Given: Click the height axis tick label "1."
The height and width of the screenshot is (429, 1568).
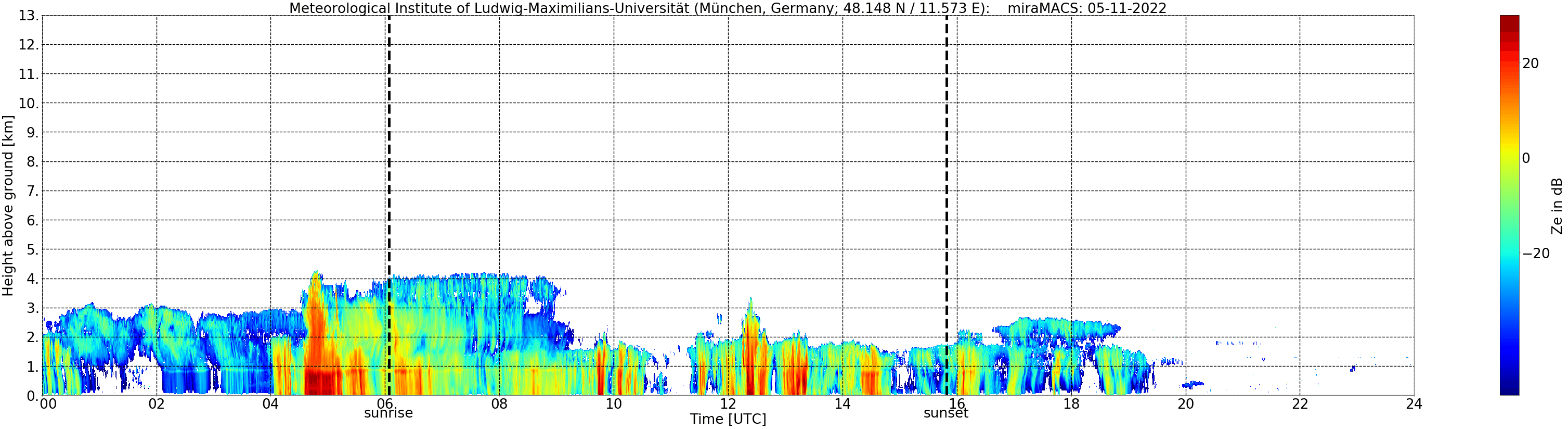Looking at the screenshot, I should (x=32, y=367).
